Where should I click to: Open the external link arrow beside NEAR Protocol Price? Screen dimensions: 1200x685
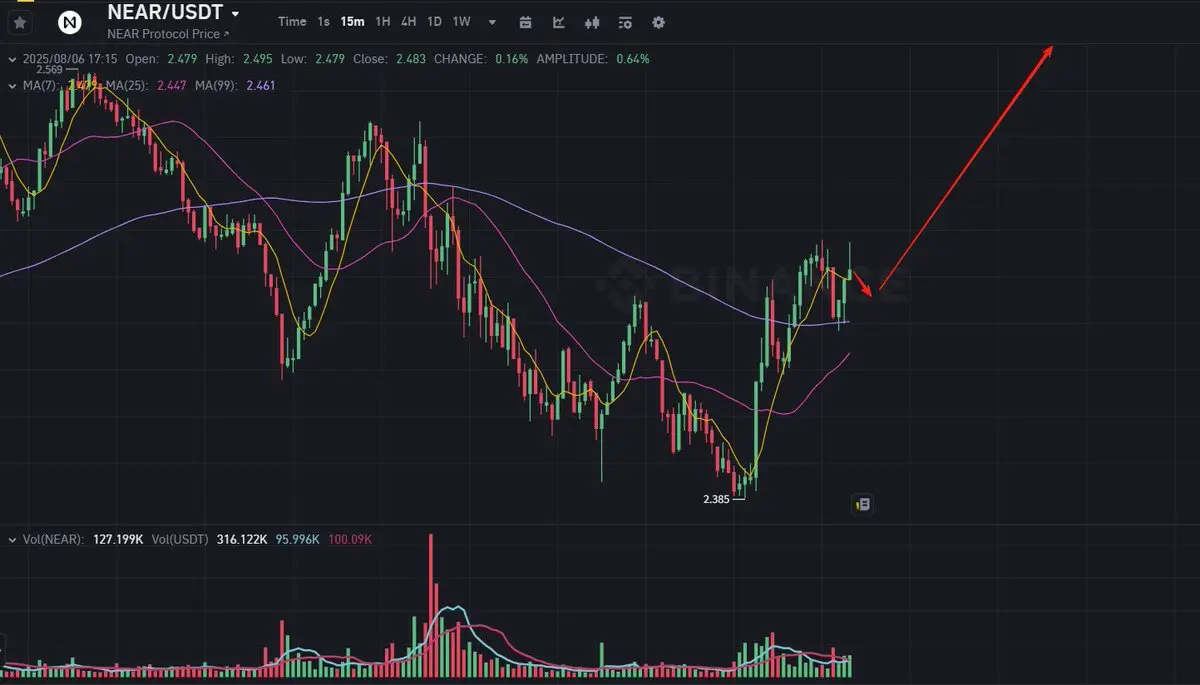(x=226, y=35)
